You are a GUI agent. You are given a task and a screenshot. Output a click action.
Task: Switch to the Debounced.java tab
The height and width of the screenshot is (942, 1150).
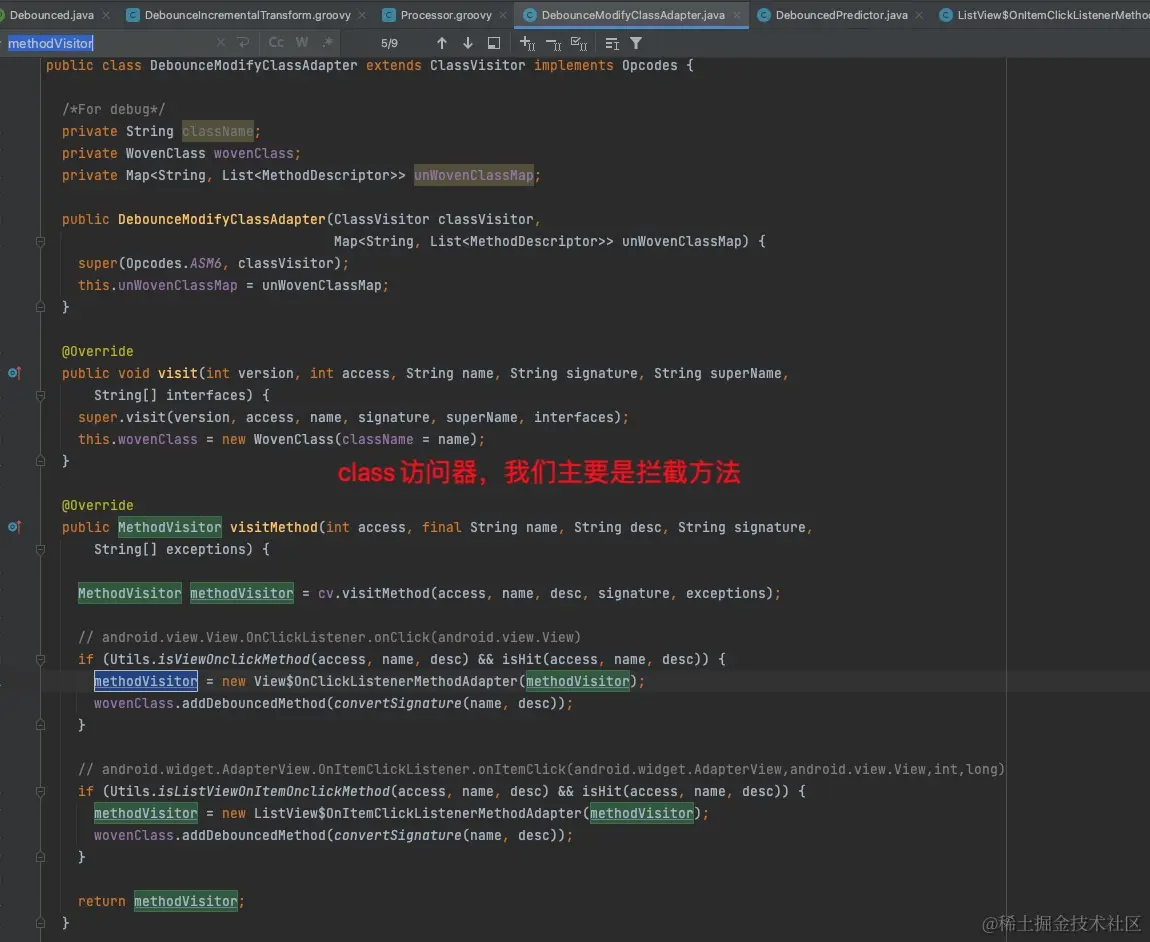point(51,15)
